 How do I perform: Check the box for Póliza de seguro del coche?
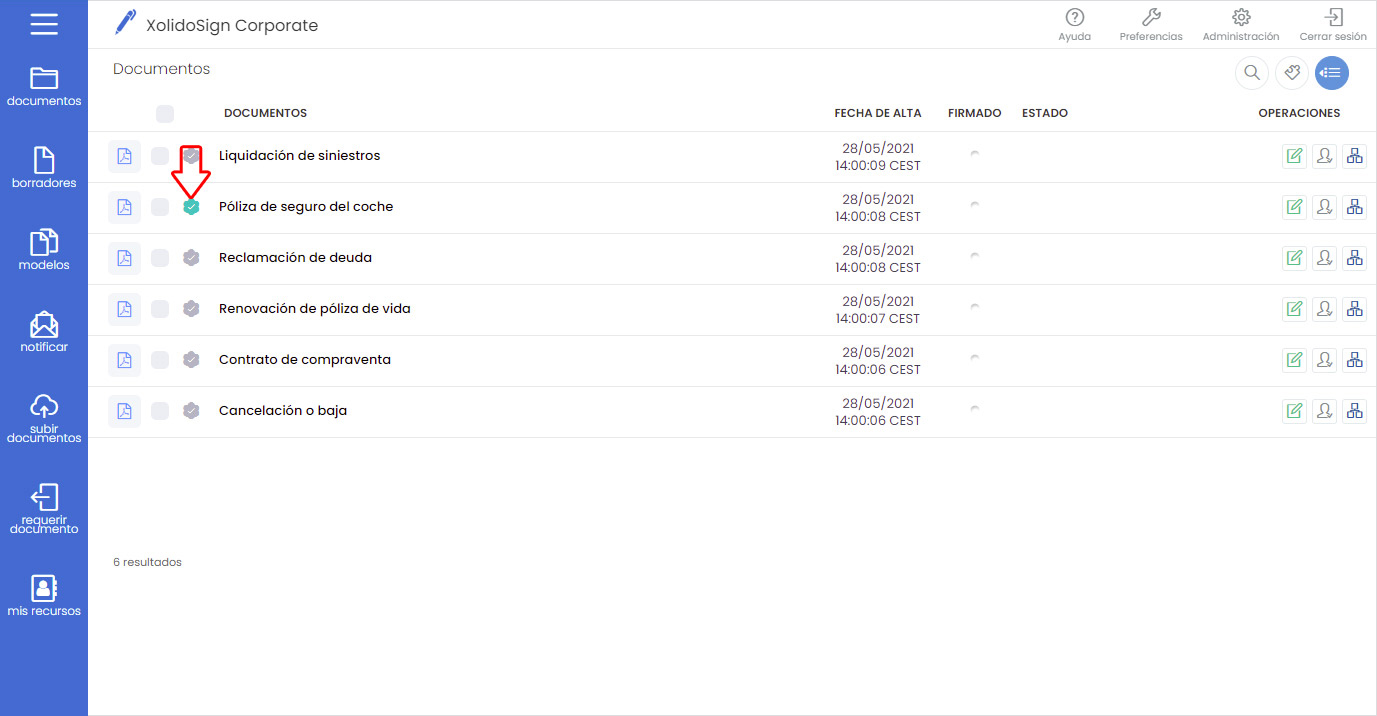click(x=160, y=207)
